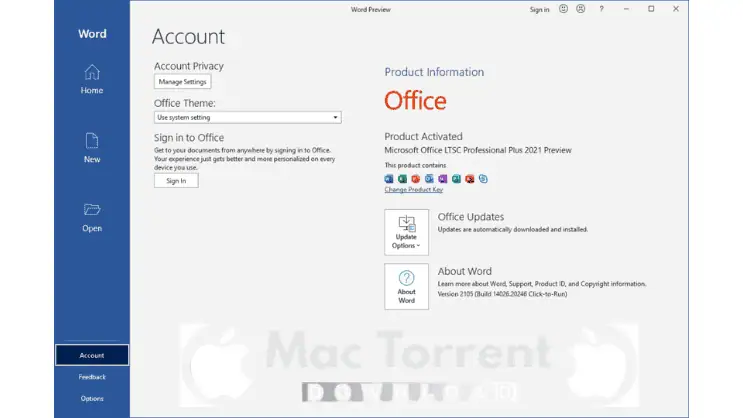The height and width of the screenshot is (418, 743).
Task: Maximize the Word Preview window
Action: 651,9
